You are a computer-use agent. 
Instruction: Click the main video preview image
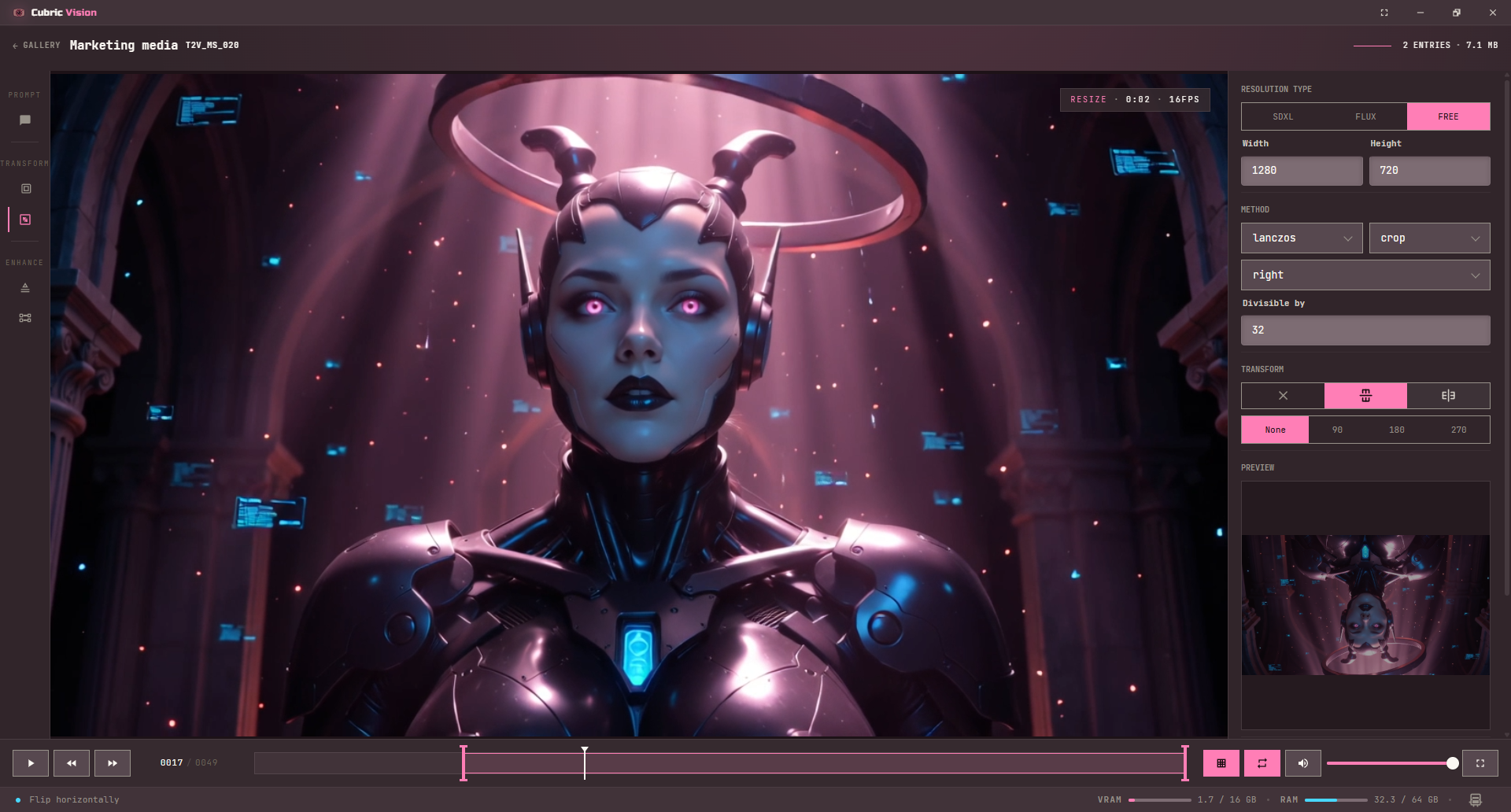(x=639, y=404)
